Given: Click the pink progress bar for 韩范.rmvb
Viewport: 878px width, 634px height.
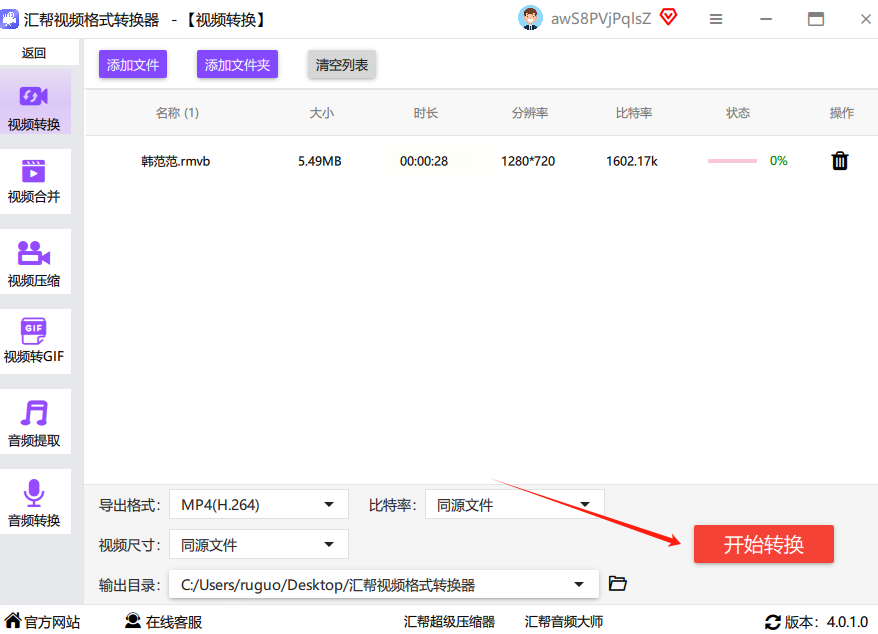Looking at the screenshot, I should coord(732,161).
